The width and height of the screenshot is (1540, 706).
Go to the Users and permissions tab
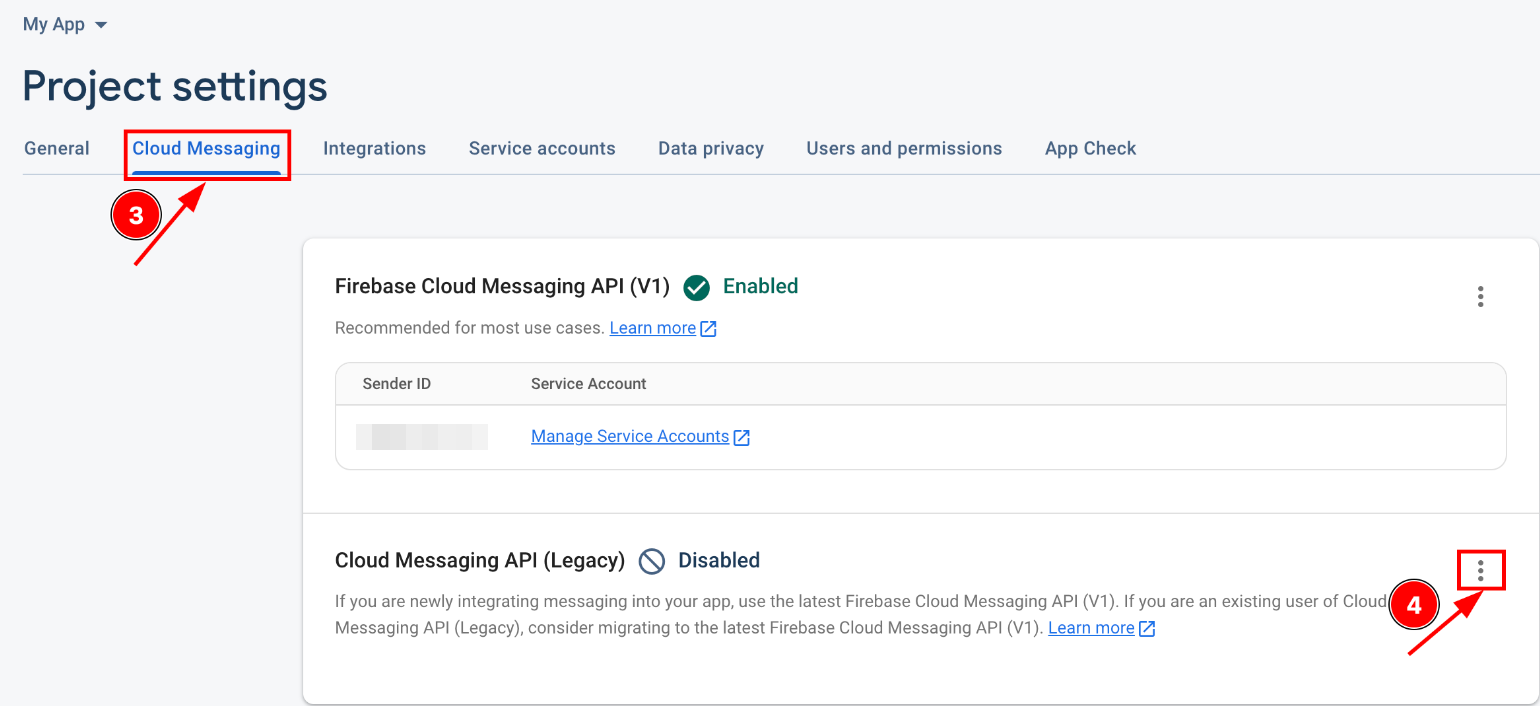(x=904, y=147)
